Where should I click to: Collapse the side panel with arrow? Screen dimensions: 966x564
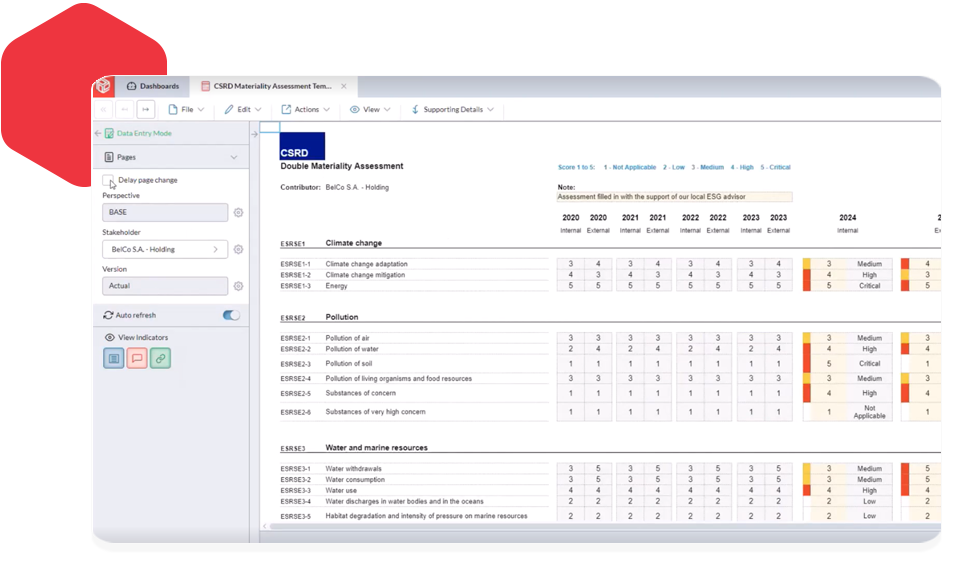(254, 134)
